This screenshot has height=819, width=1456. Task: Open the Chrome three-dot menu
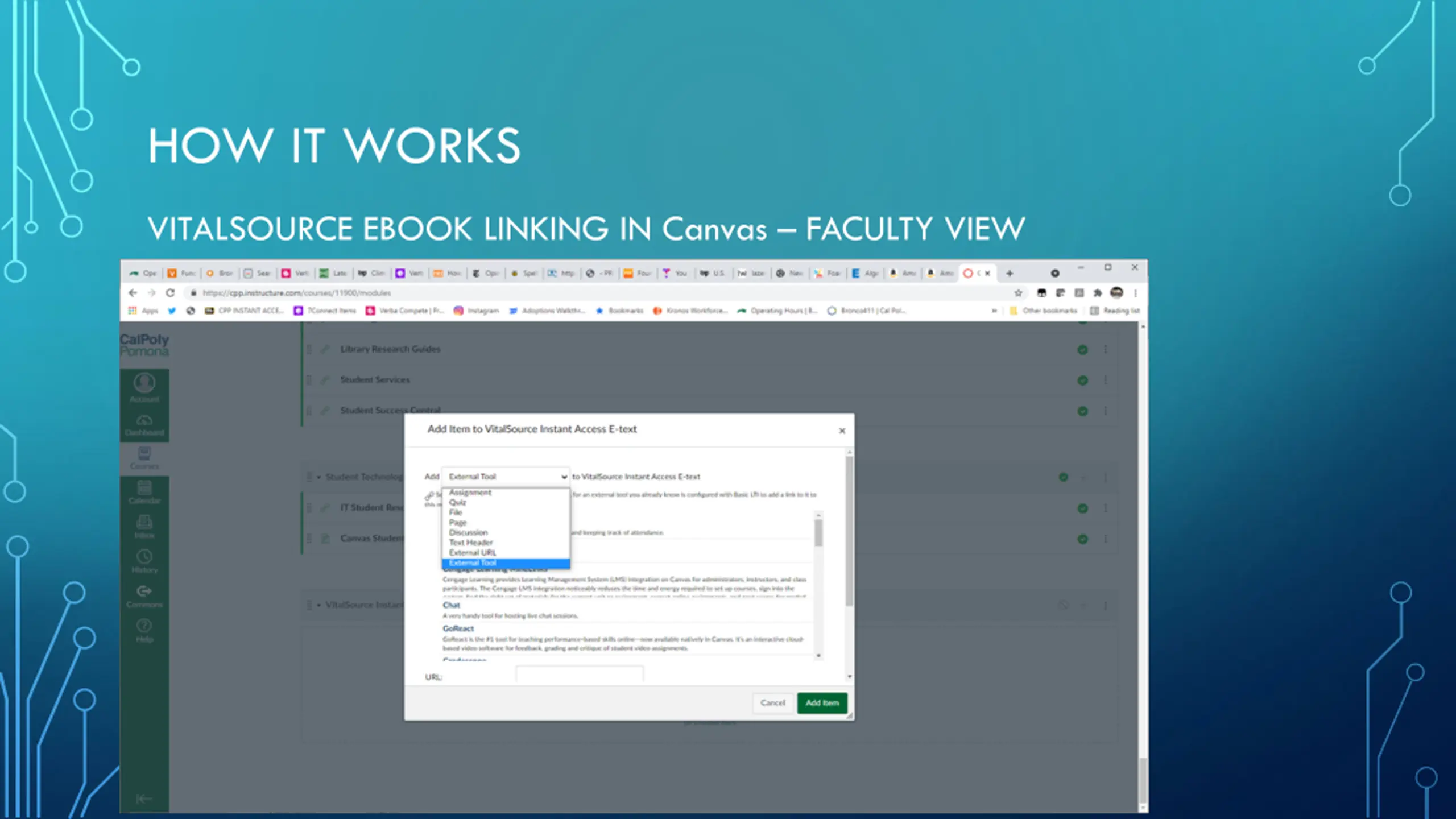point(1135,293)
